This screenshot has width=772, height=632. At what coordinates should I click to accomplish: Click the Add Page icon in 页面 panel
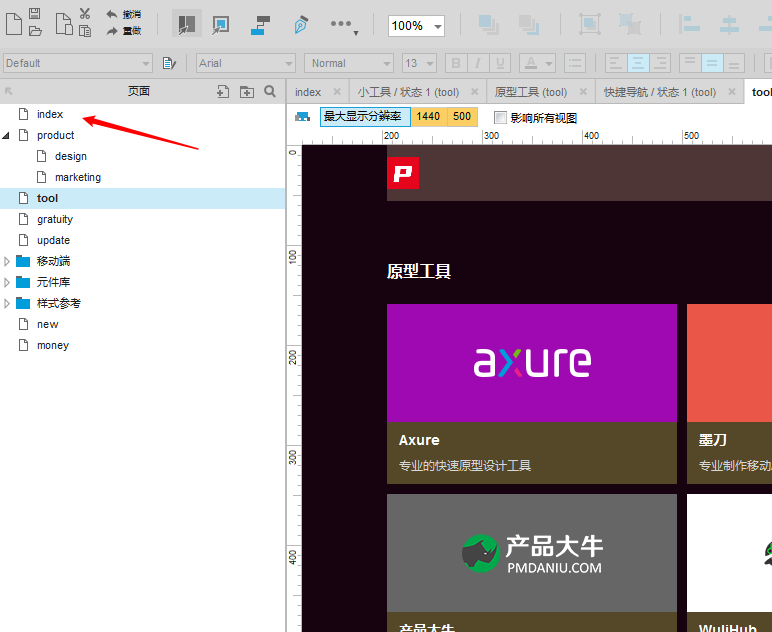point(223,92)
